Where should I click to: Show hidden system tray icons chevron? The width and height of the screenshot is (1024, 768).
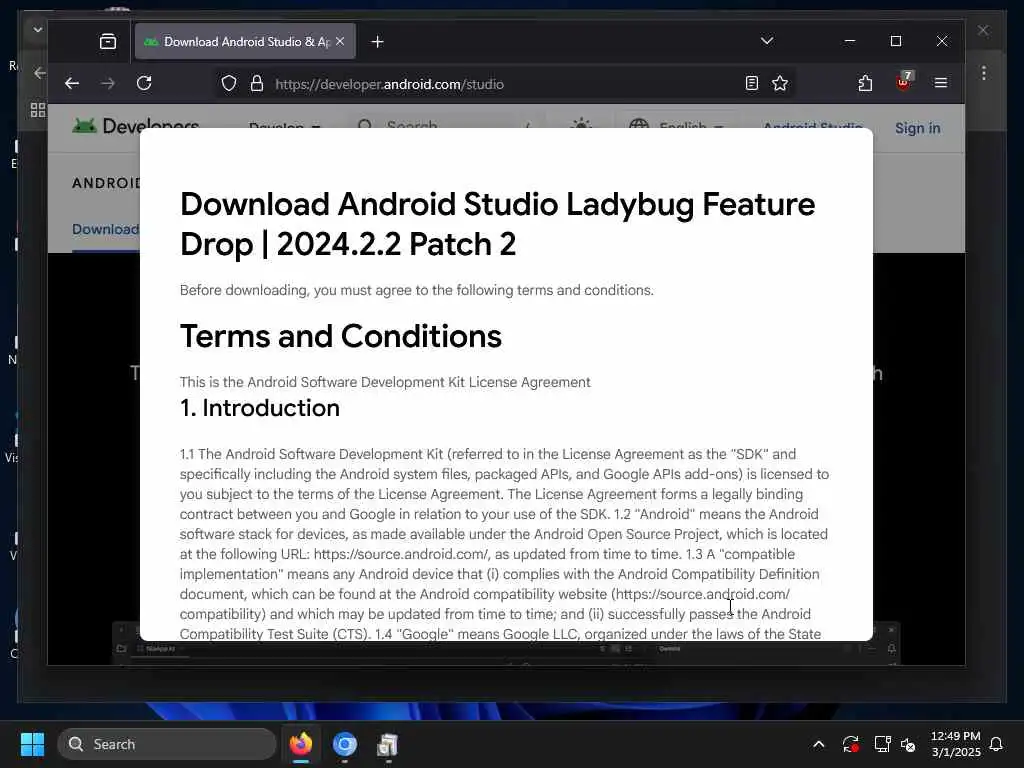[818, 744]
